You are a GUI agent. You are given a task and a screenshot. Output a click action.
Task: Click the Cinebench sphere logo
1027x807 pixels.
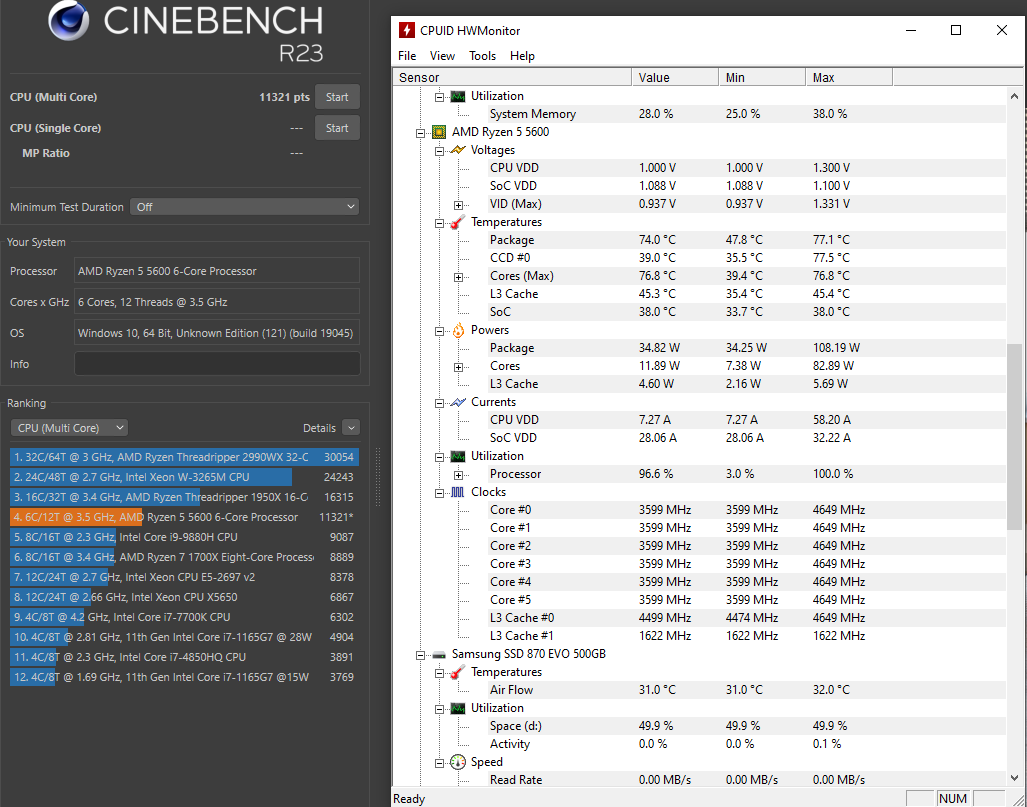pyautogui.click(x=69, y=21)
